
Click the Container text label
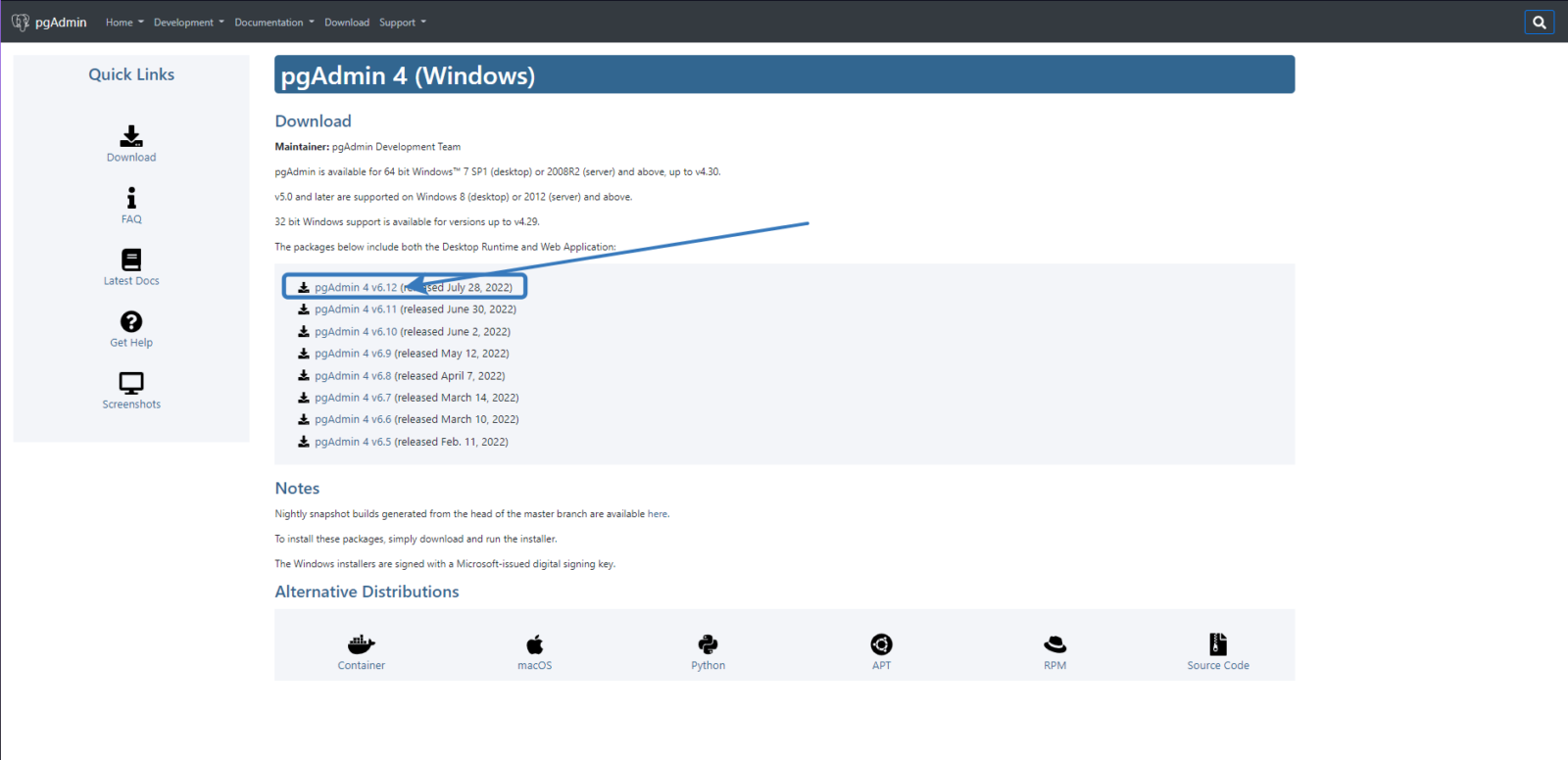coord(362,666)
